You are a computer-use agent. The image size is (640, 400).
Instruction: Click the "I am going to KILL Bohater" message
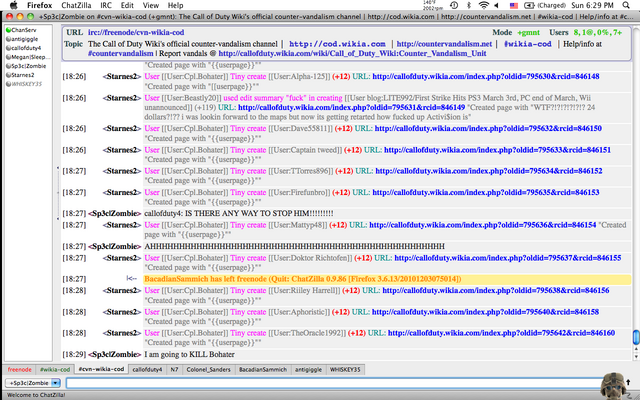[x=189, y=354]
